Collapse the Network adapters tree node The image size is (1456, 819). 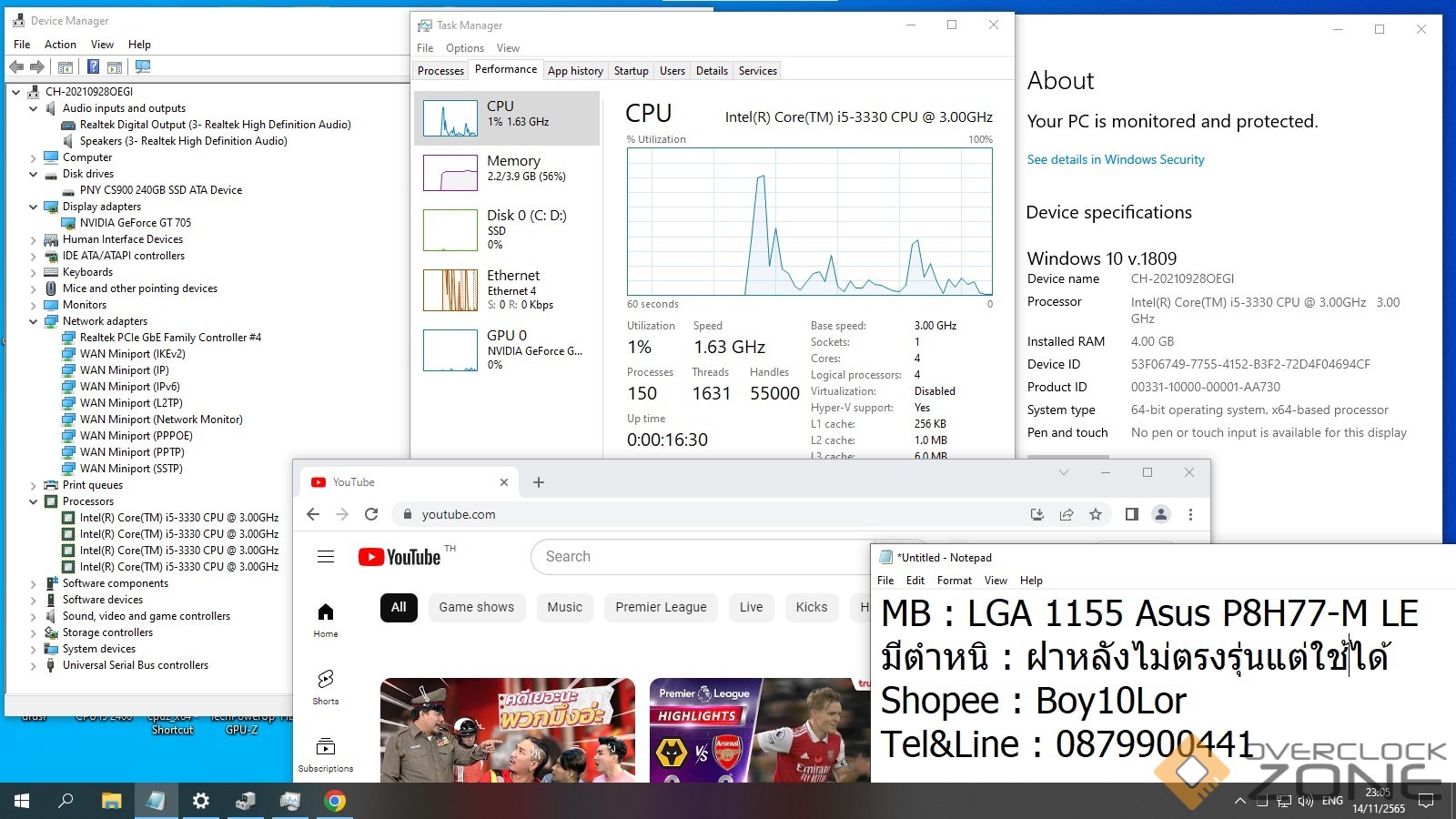(34, 321)
